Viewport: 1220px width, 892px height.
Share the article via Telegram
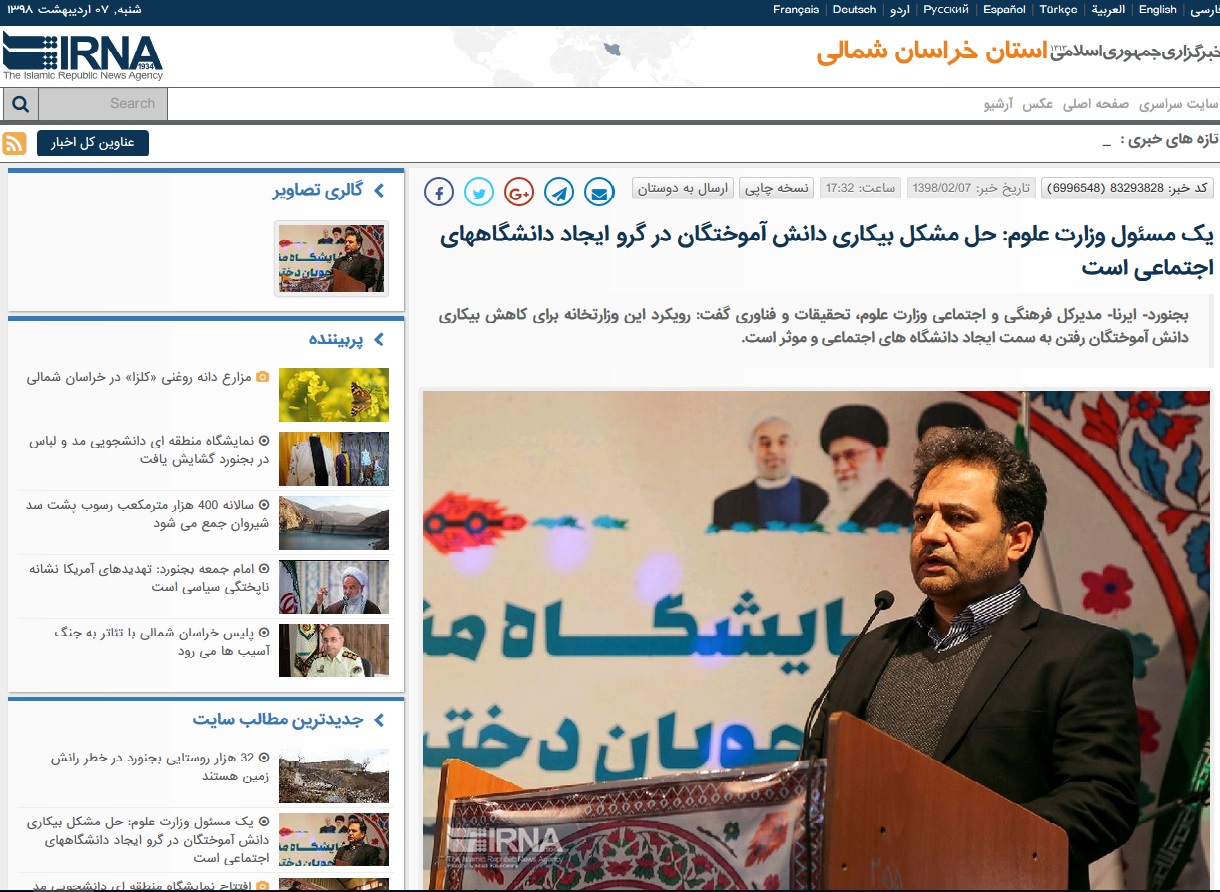(x=559, y=191)
